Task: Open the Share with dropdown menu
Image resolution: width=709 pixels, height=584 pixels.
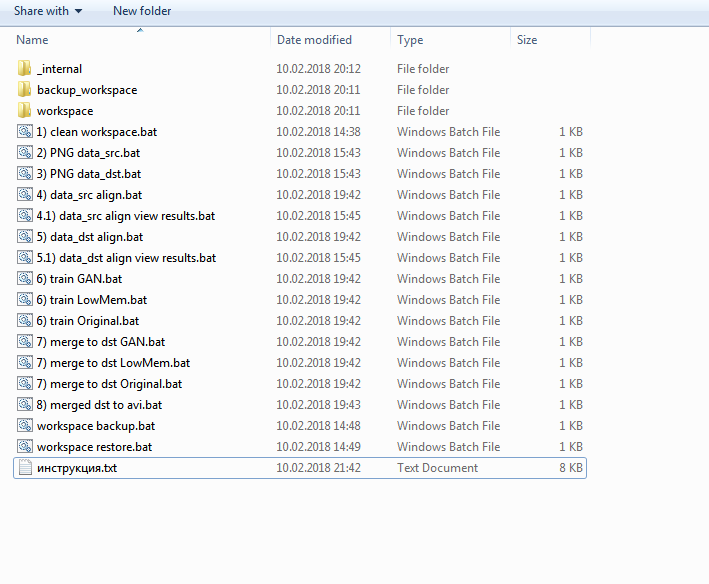Action: [48, 11]
